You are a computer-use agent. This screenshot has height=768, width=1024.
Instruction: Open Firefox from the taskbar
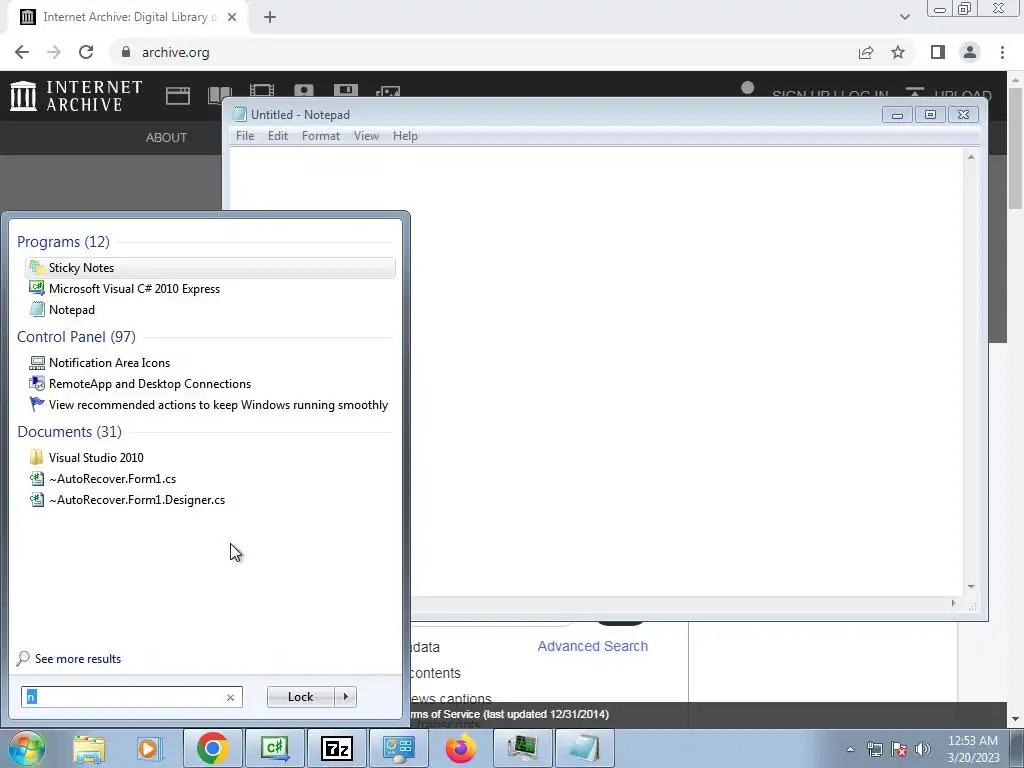click(x=460, y=748)
